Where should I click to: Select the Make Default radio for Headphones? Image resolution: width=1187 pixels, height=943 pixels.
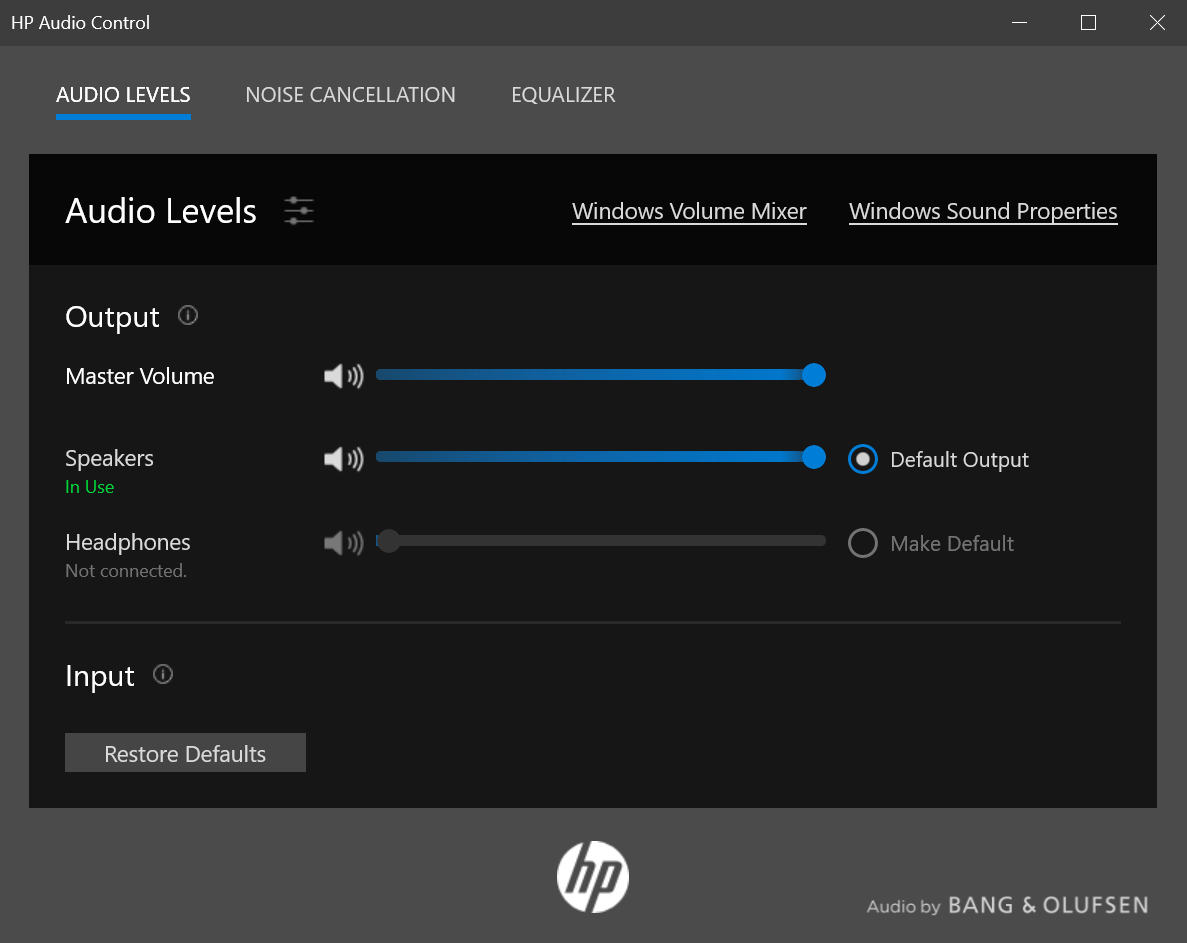click(x=862, y=543)
